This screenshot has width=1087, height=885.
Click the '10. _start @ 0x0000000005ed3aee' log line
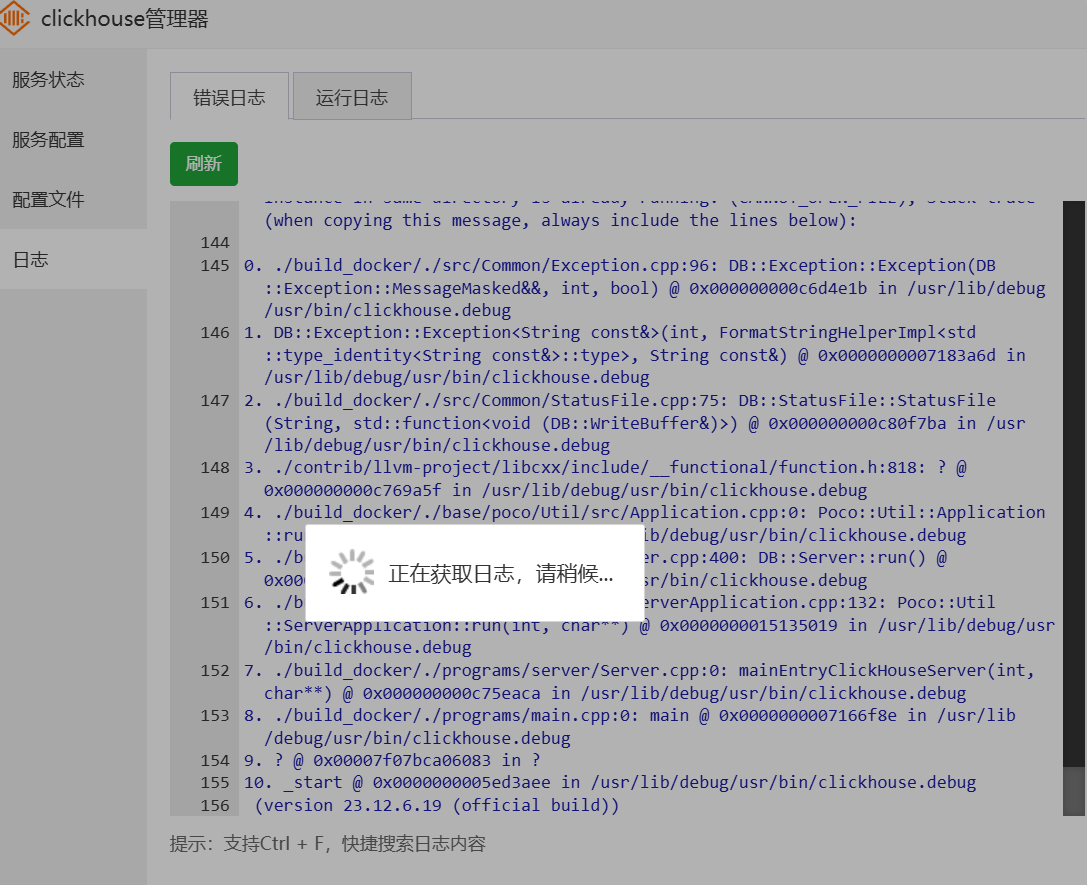point(609,782)
